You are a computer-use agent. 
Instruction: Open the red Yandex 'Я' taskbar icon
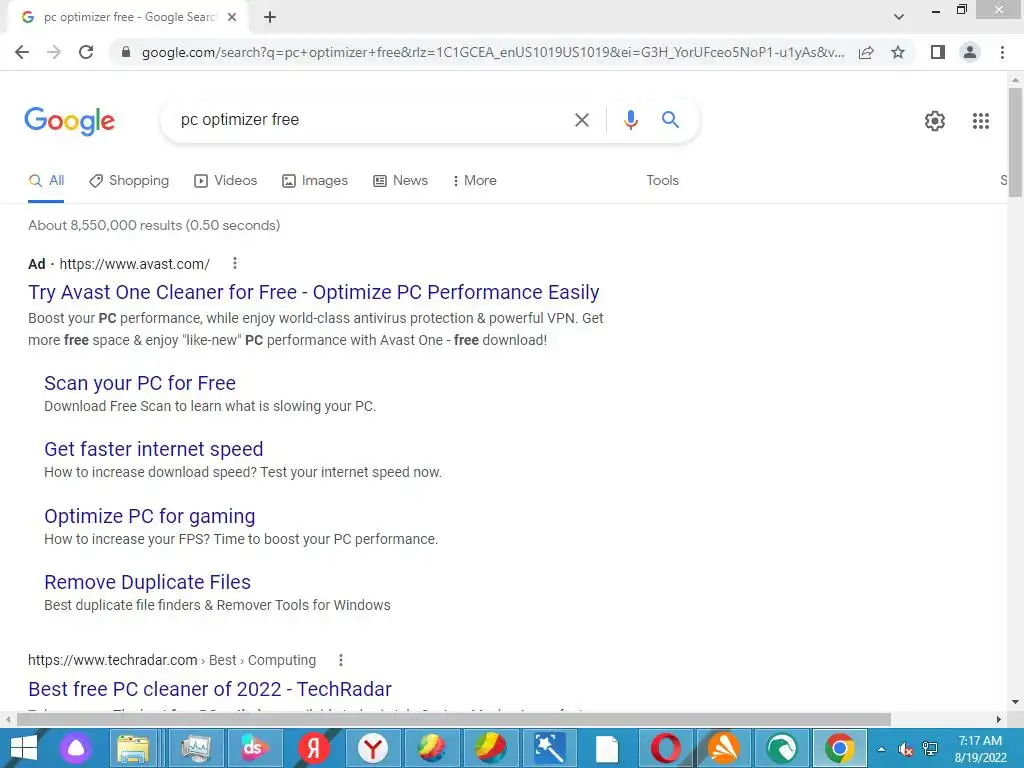click(x=313, y=748)
